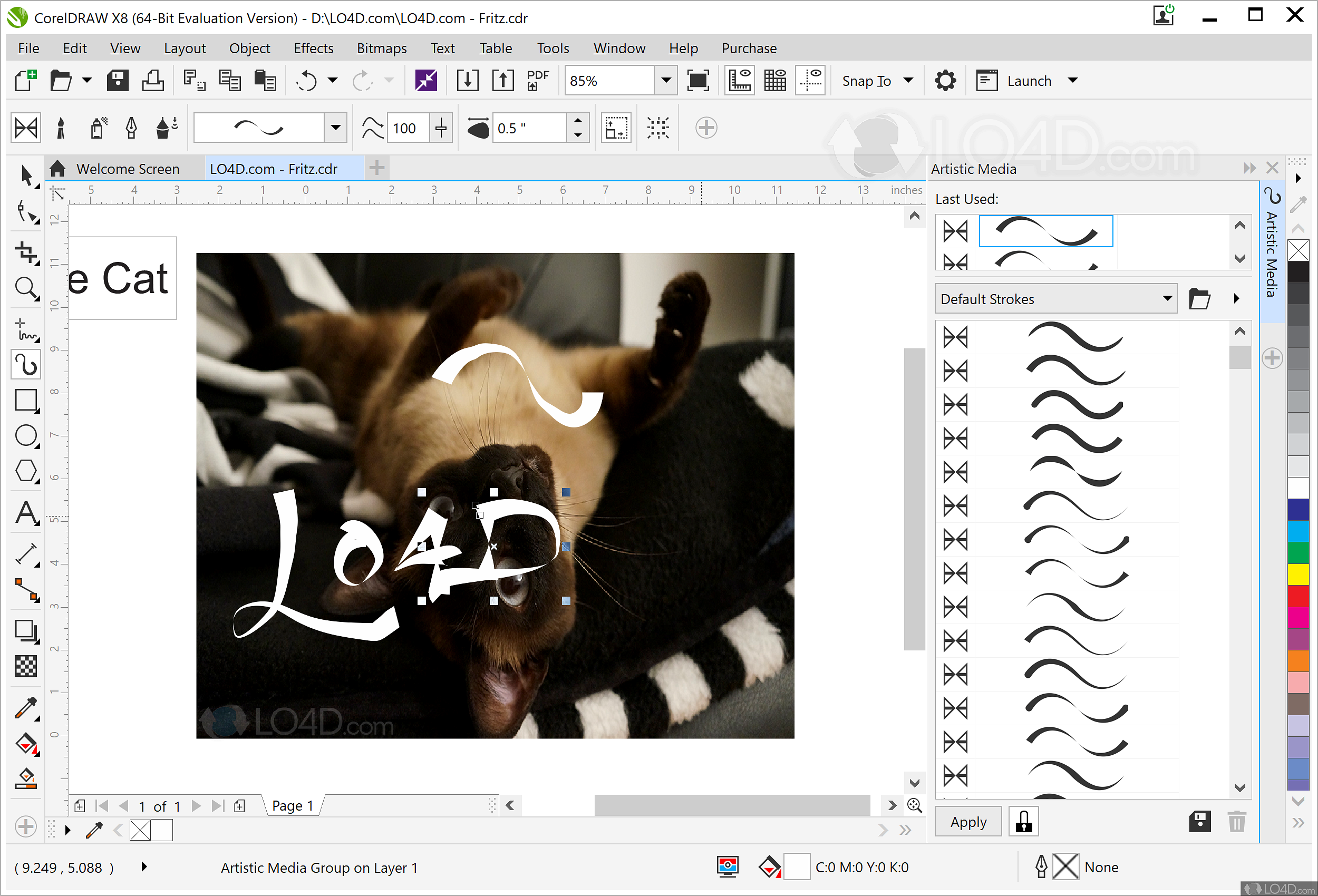Activate the Sprayer mode icon
Screen dimensions: 1318x896
click(x=98, y=128)
